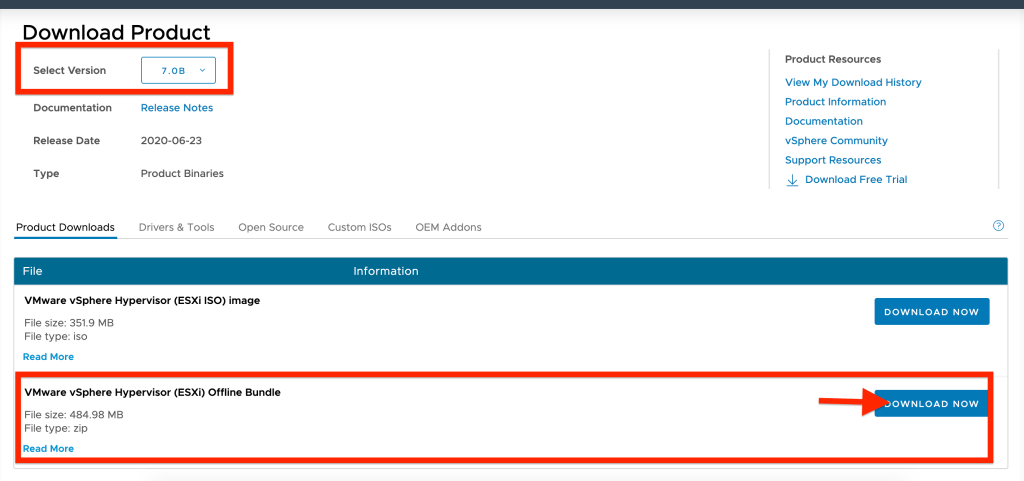The image size is (1024, 481).
Task: Click the help question mark icon
Action: tap(998, 226)
